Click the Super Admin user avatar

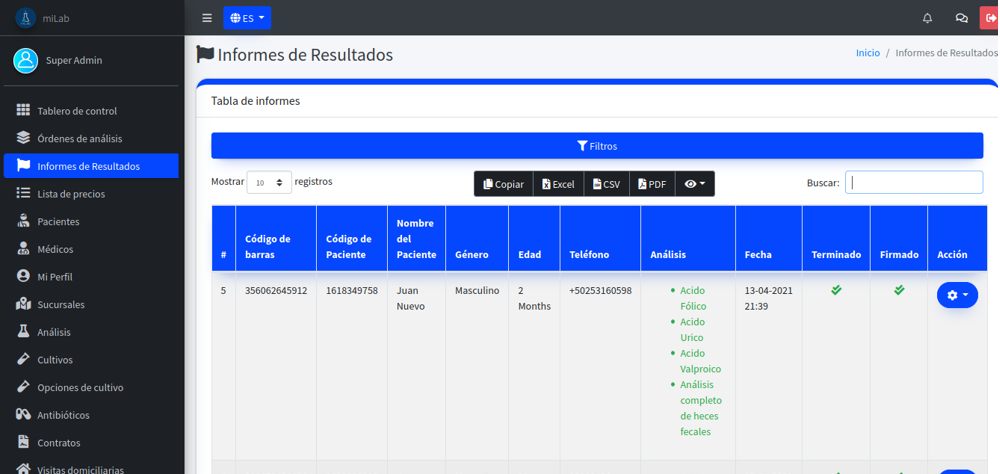tap(25, 60)
